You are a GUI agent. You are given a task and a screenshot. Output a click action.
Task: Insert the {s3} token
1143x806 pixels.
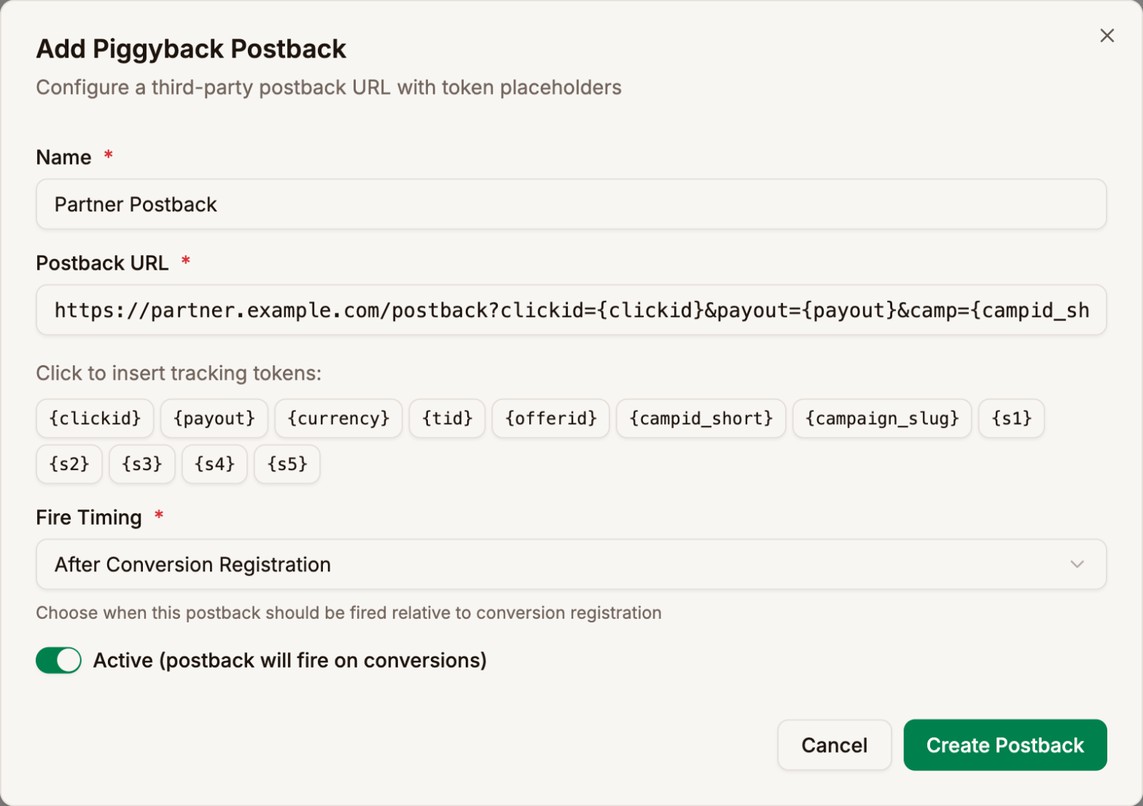[x=142, y=464]
